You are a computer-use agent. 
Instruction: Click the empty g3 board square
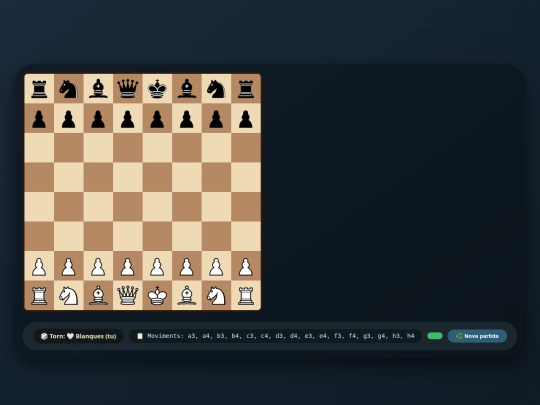(216, 236)
